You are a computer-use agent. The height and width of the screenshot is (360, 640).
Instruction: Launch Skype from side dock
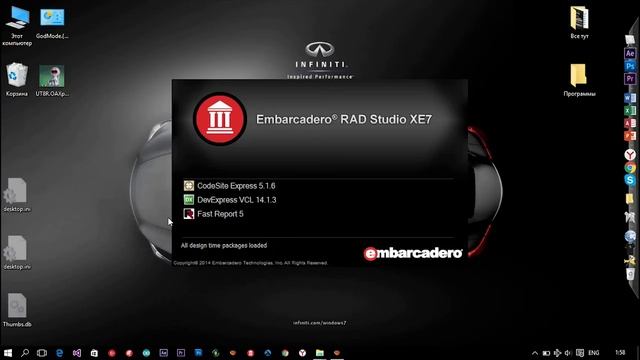pyautogui.click(x=630, y=180)
